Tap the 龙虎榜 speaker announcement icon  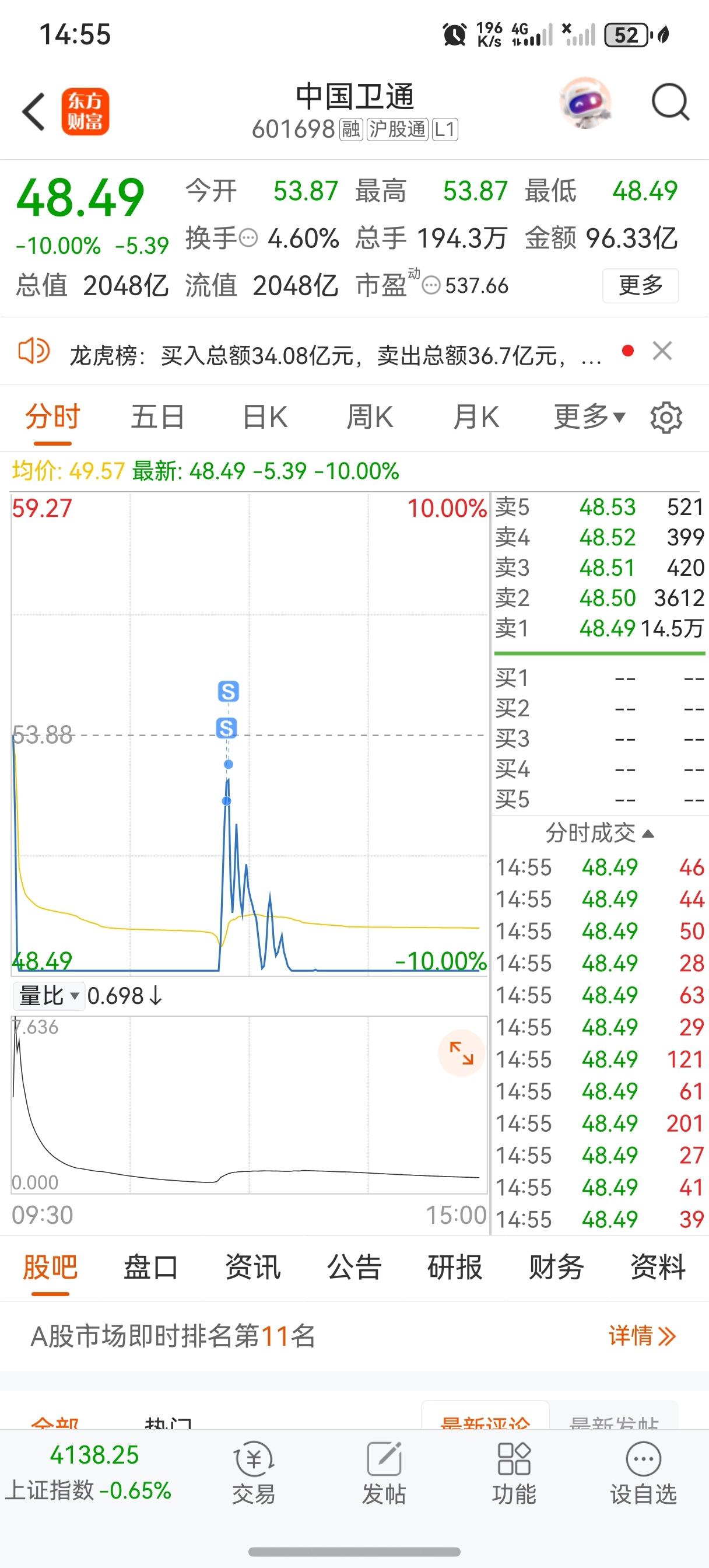click(x=33, y=351)
